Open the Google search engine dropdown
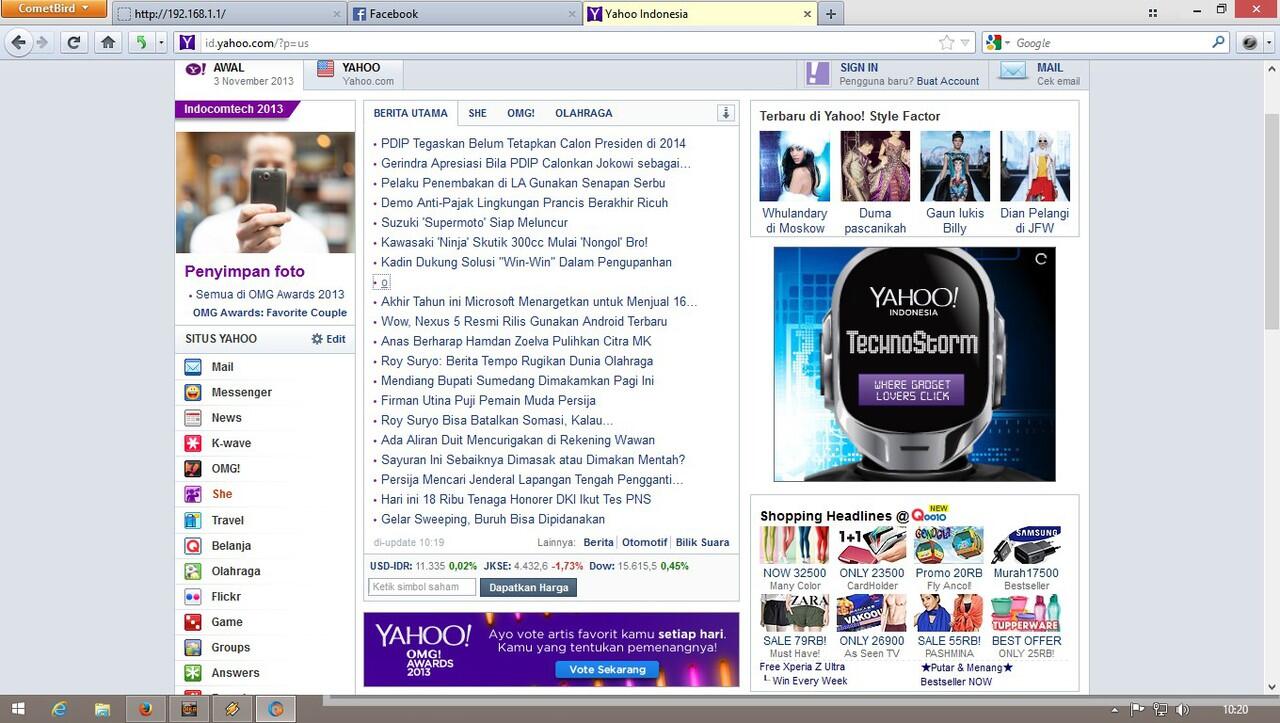 point(999,43)
